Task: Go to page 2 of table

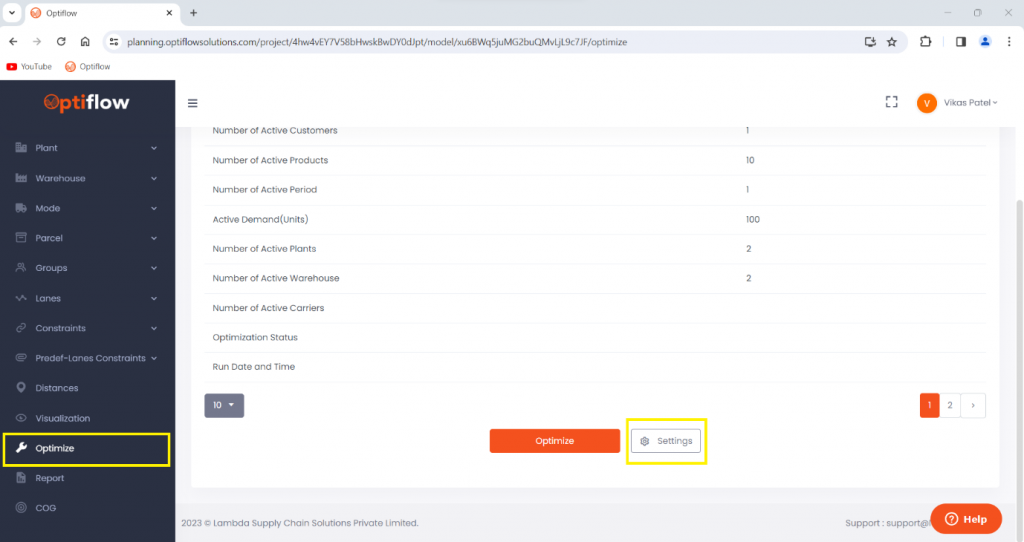Action: [x=950, y=405]
